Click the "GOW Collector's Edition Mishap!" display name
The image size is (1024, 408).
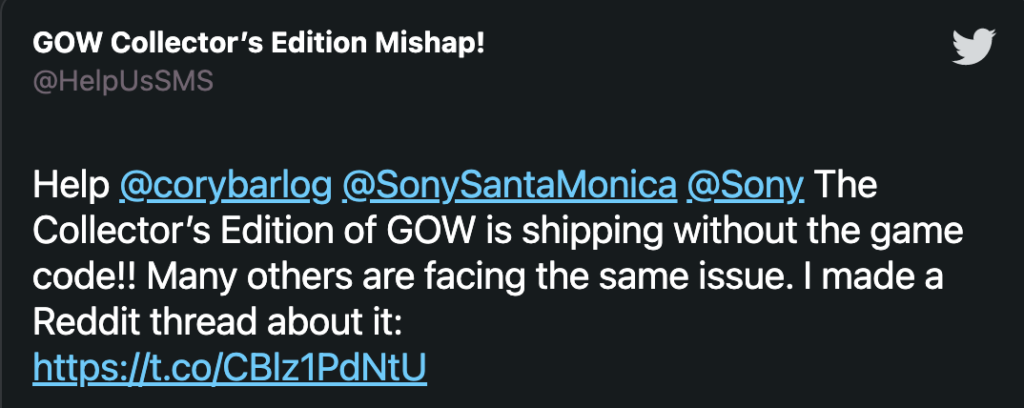pyautogui.click(x=259, y=45)
